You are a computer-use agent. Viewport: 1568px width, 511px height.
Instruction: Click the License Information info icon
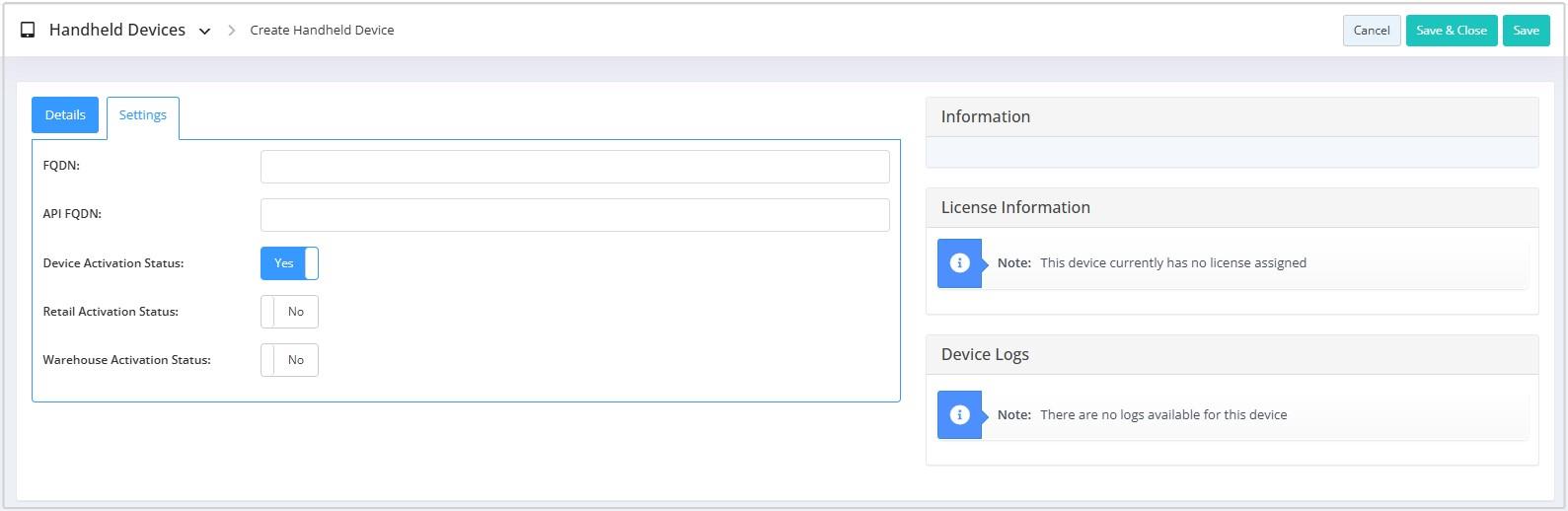point(959,263)
